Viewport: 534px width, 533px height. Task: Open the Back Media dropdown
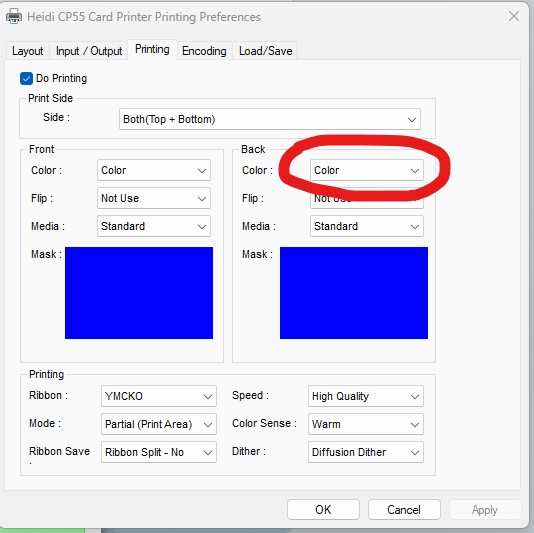pos(366,226)
